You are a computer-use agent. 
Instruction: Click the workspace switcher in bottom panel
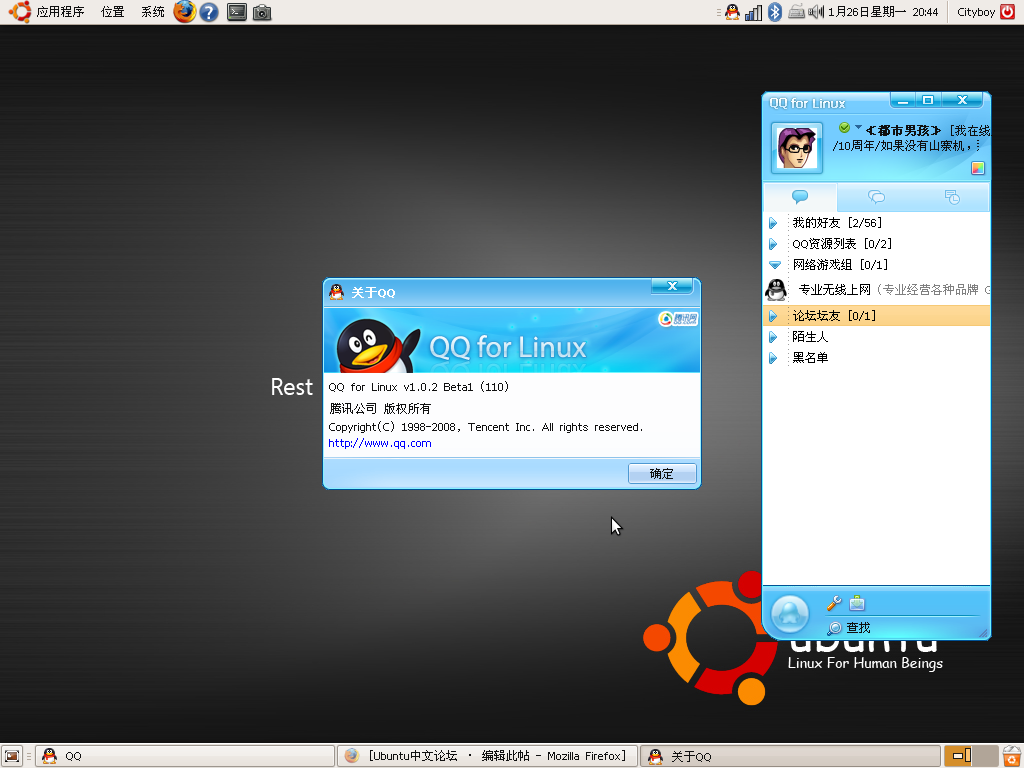[971, 756]
